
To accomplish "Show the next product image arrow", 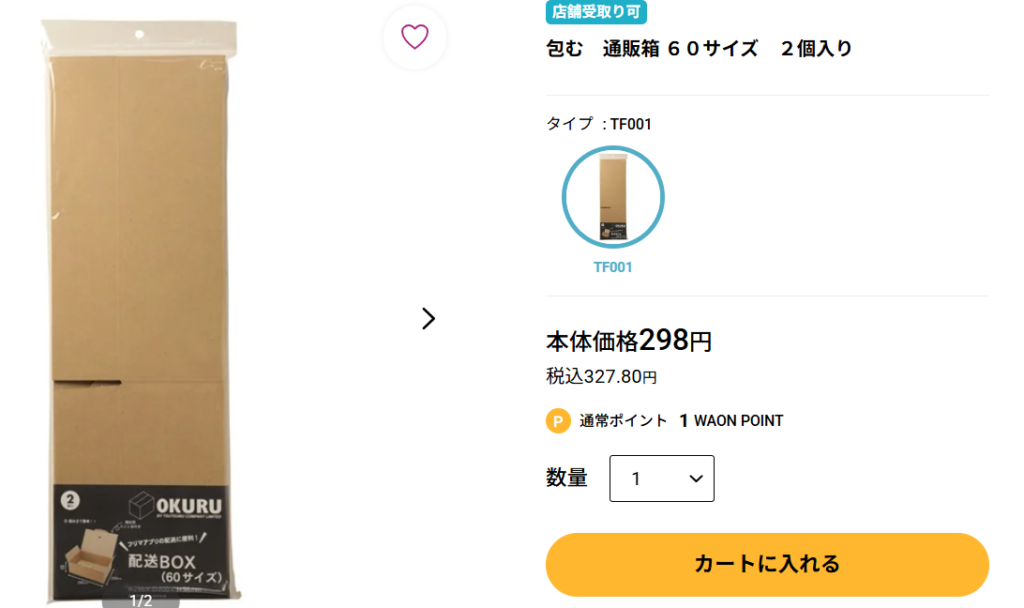I will (428, 318).
